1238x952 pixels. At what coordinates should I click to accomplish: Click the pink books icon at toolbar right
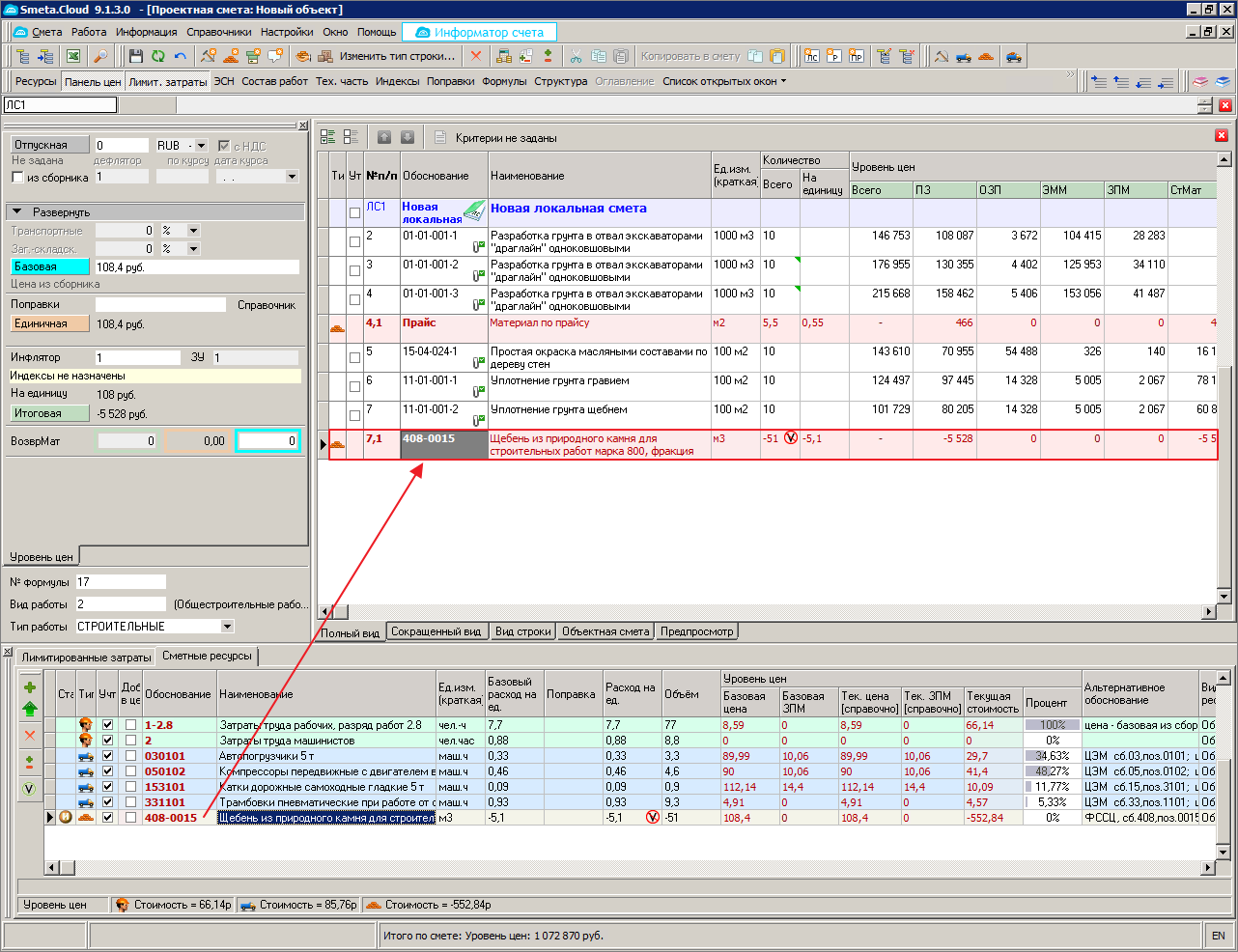[1200, 82]
